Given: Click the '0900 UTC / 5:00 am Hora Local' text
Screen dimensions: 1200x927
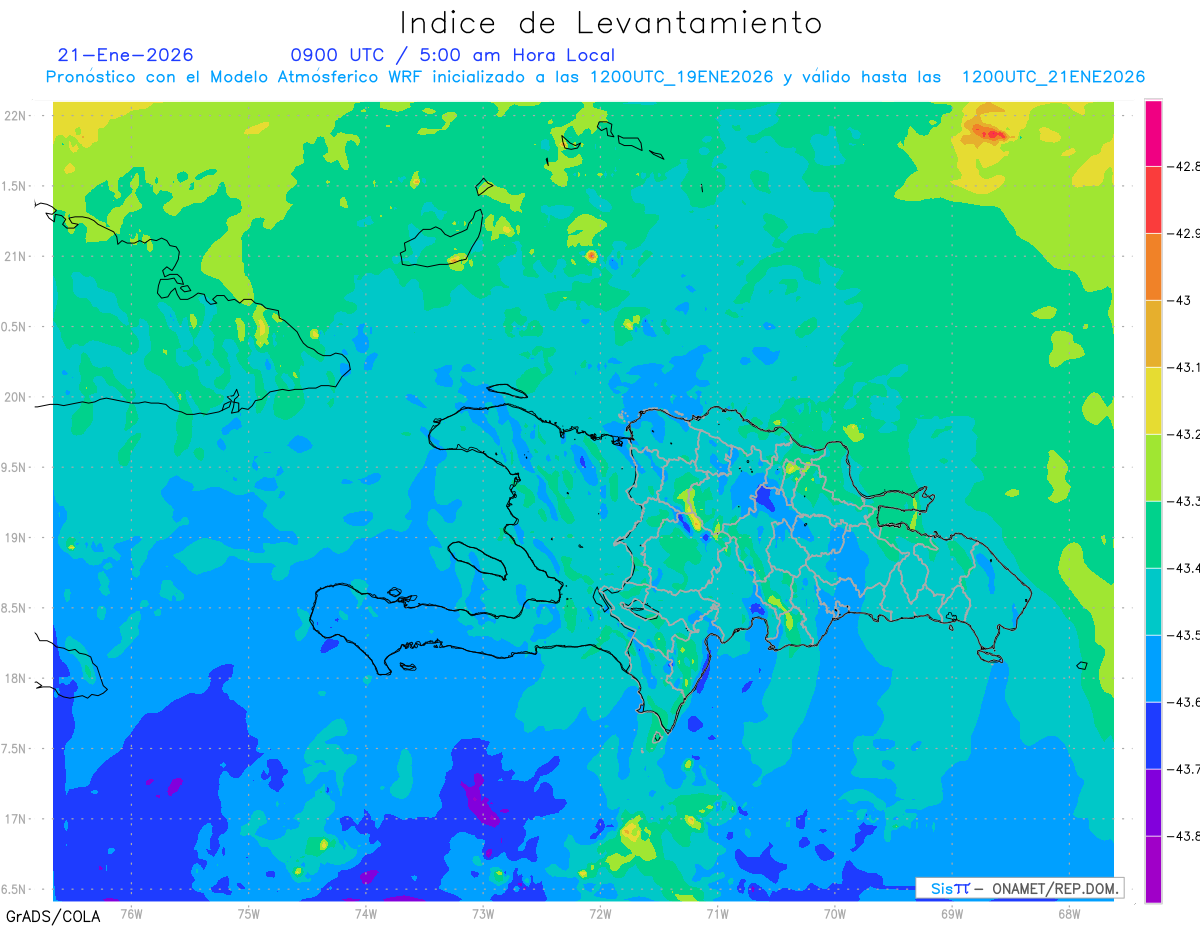Looking at the screenshot, I should tap(453, 55).
